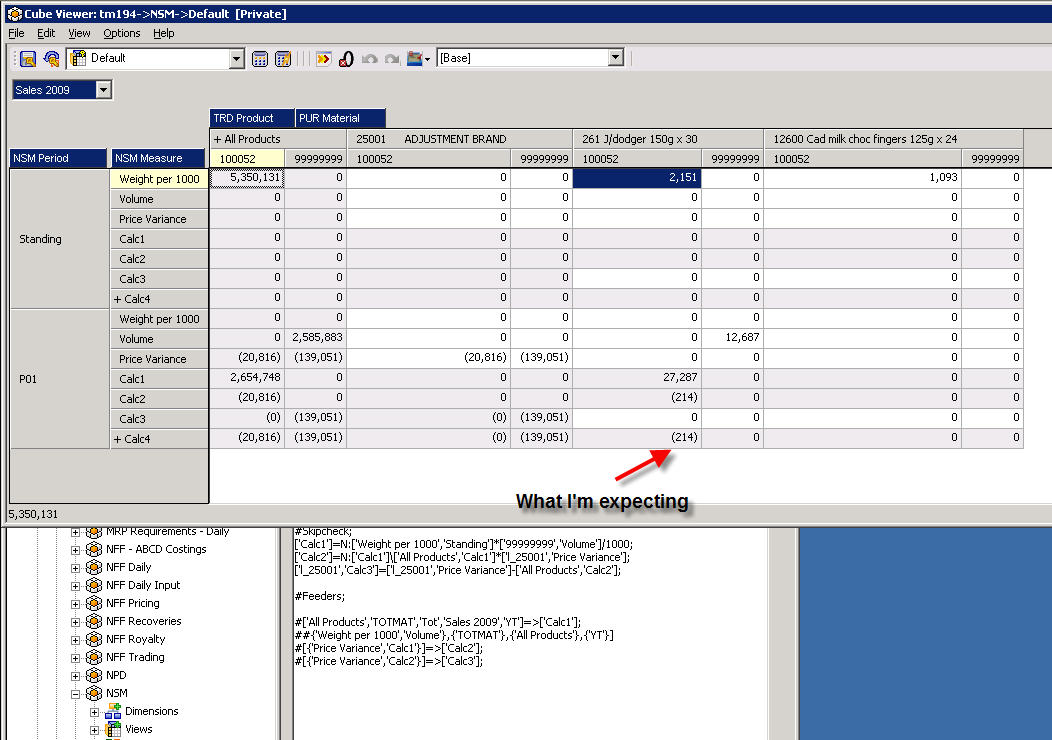This screenshot has width=1052, height=740.
Task: Click the Recalculate grid icon
Action: pyautogui.click(x=260, y=59)
